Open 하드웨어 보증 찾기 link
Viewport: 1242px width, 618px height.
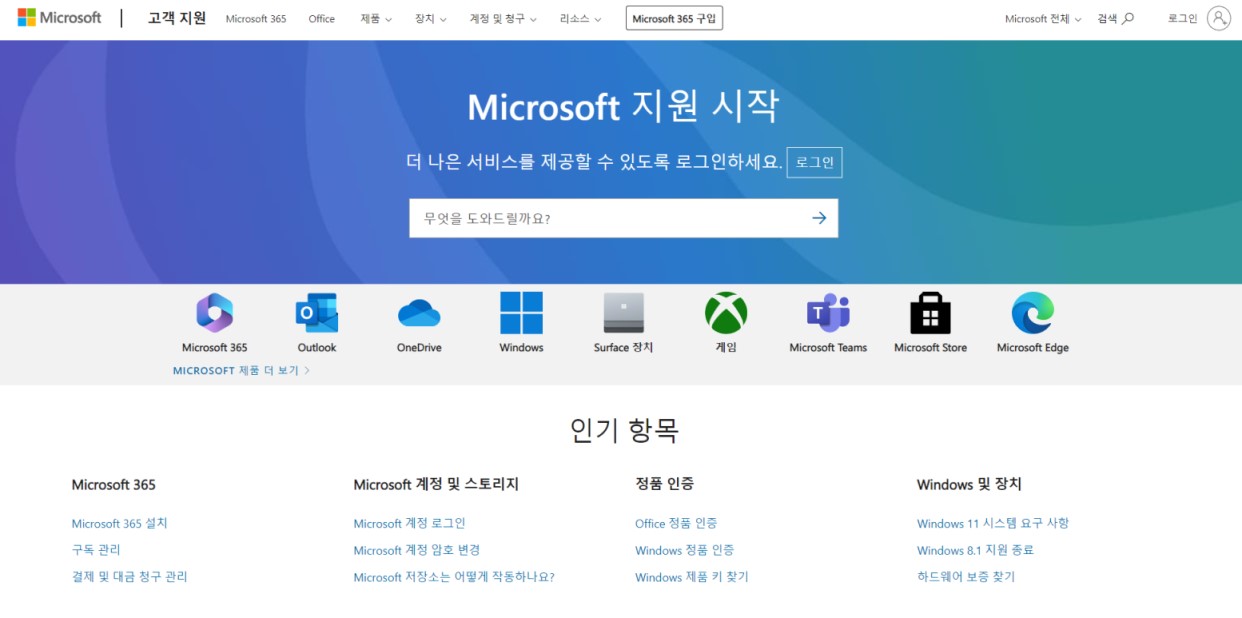coord(966,577)
